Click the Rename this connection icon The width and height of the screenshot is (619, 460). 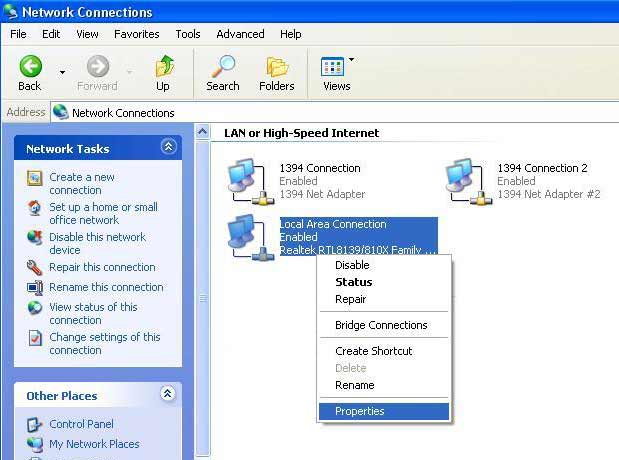35,287
